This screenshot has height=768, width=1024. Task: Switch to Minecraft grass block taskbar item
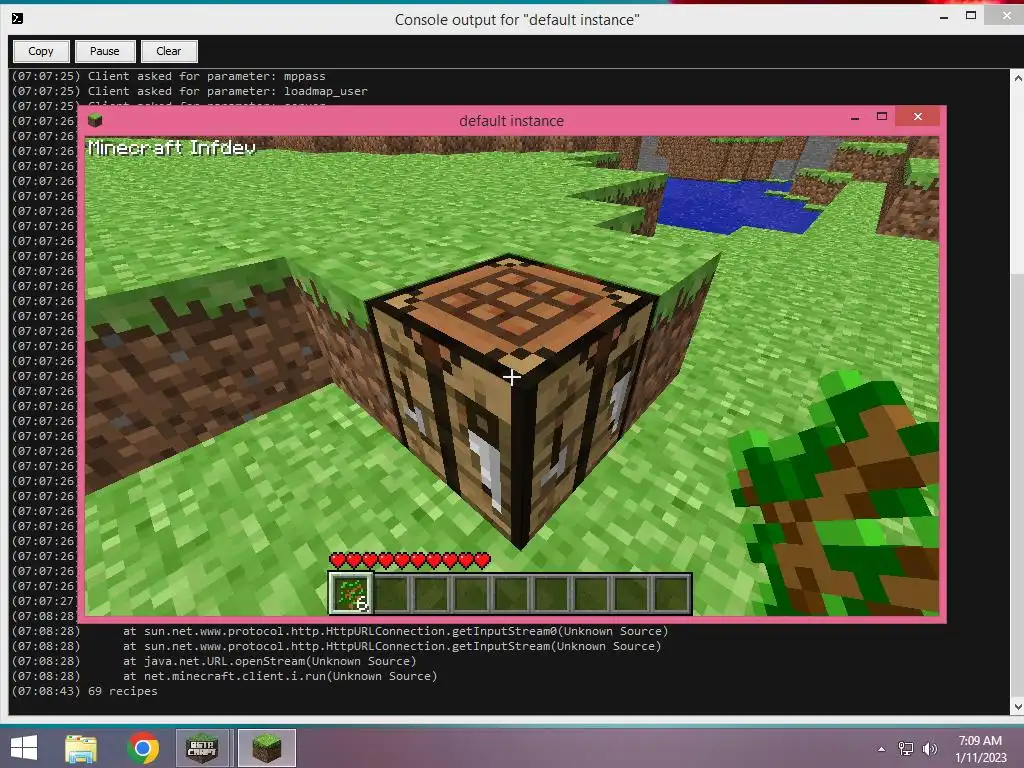pos(266,748)
